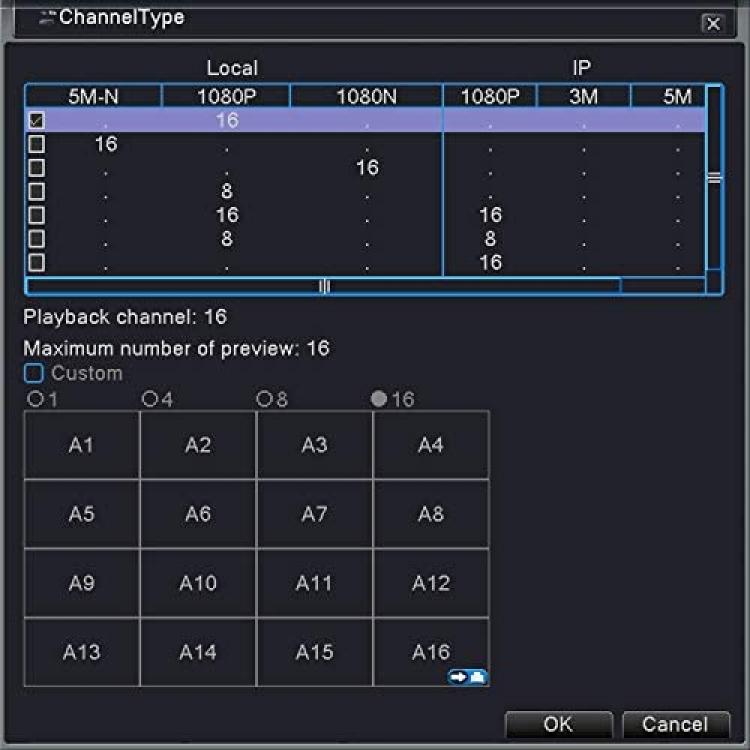This screenshot has width=750, height=750.
Task: Check the 1080N 16 channel row
Action: coord(36,168)
